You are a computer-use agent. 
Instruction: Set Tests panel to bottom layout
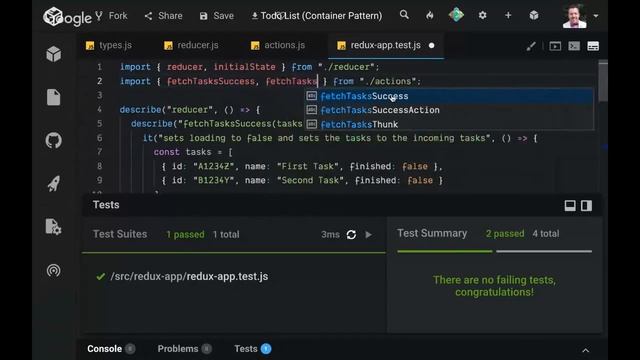click(570, 205)
